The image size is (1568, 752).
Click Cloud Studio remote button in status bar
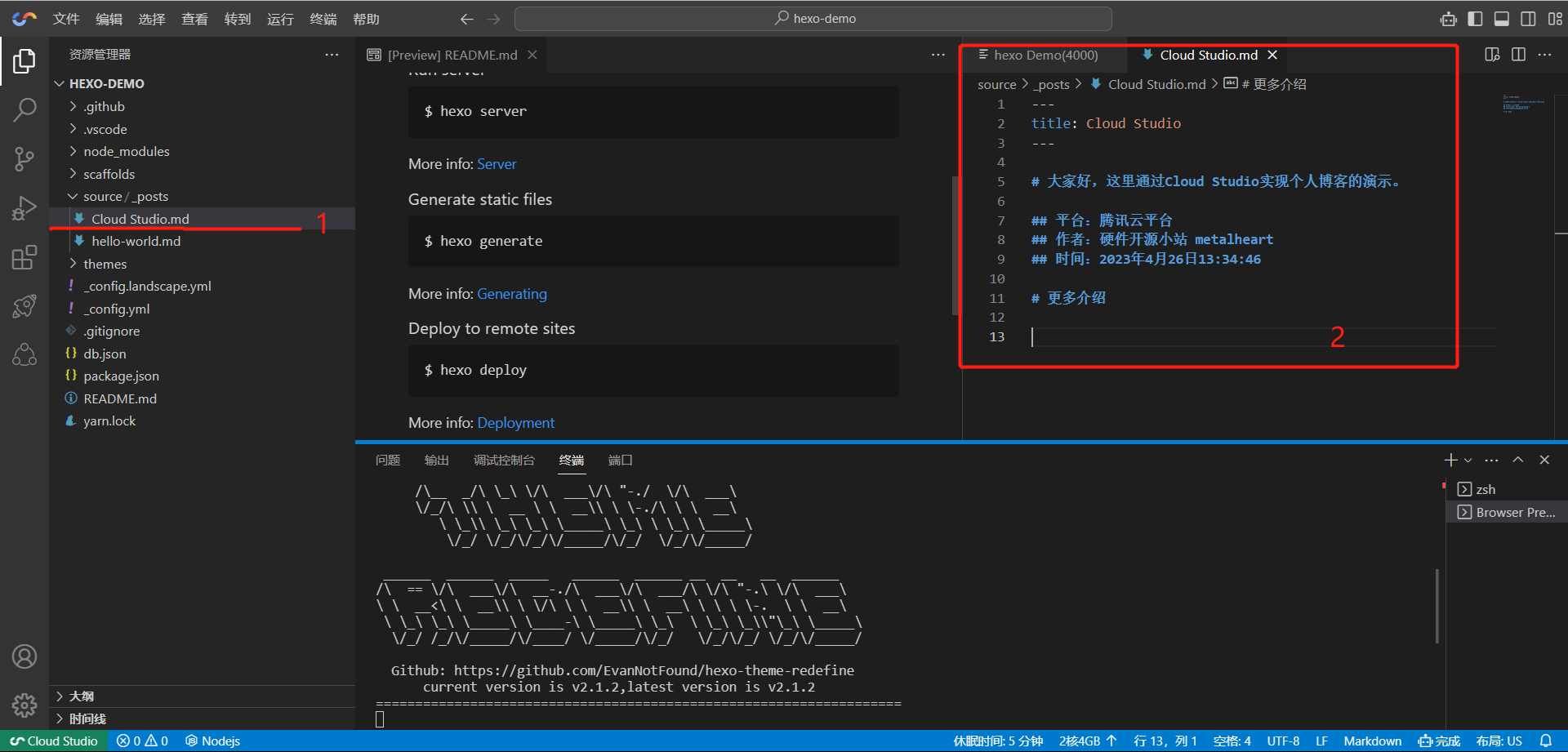pyautogui.click(x=54, y=741)
